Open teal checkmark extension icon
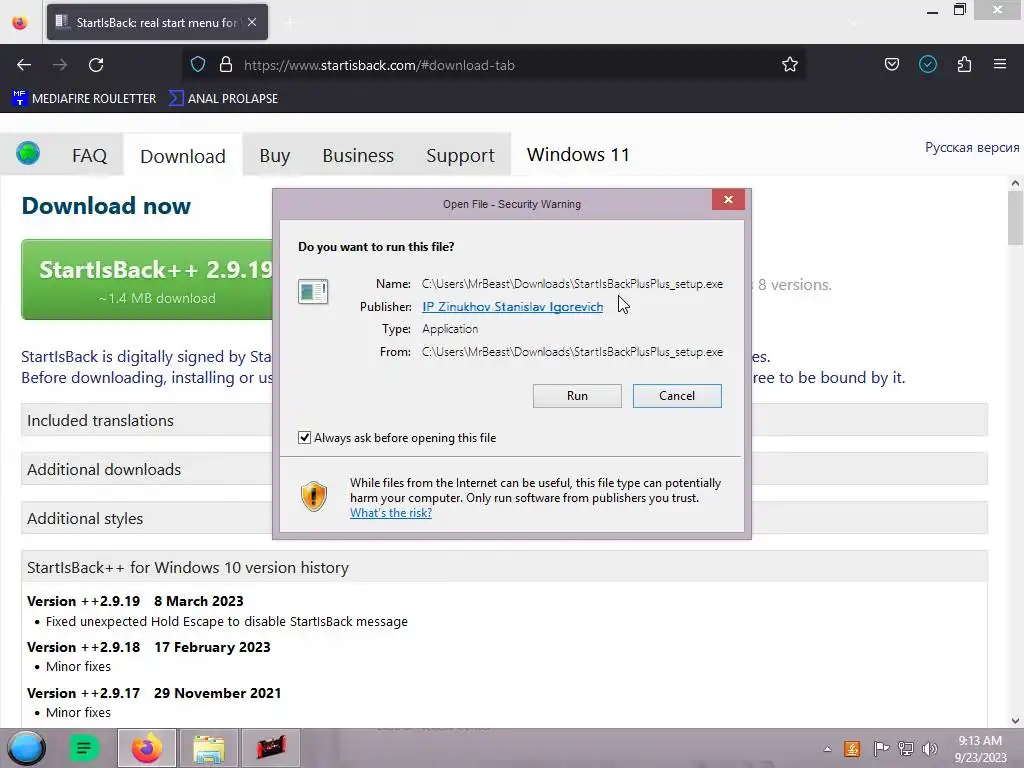Image resolution: width=1024 pixels, height=768 pixels. (x=927, y=64)
